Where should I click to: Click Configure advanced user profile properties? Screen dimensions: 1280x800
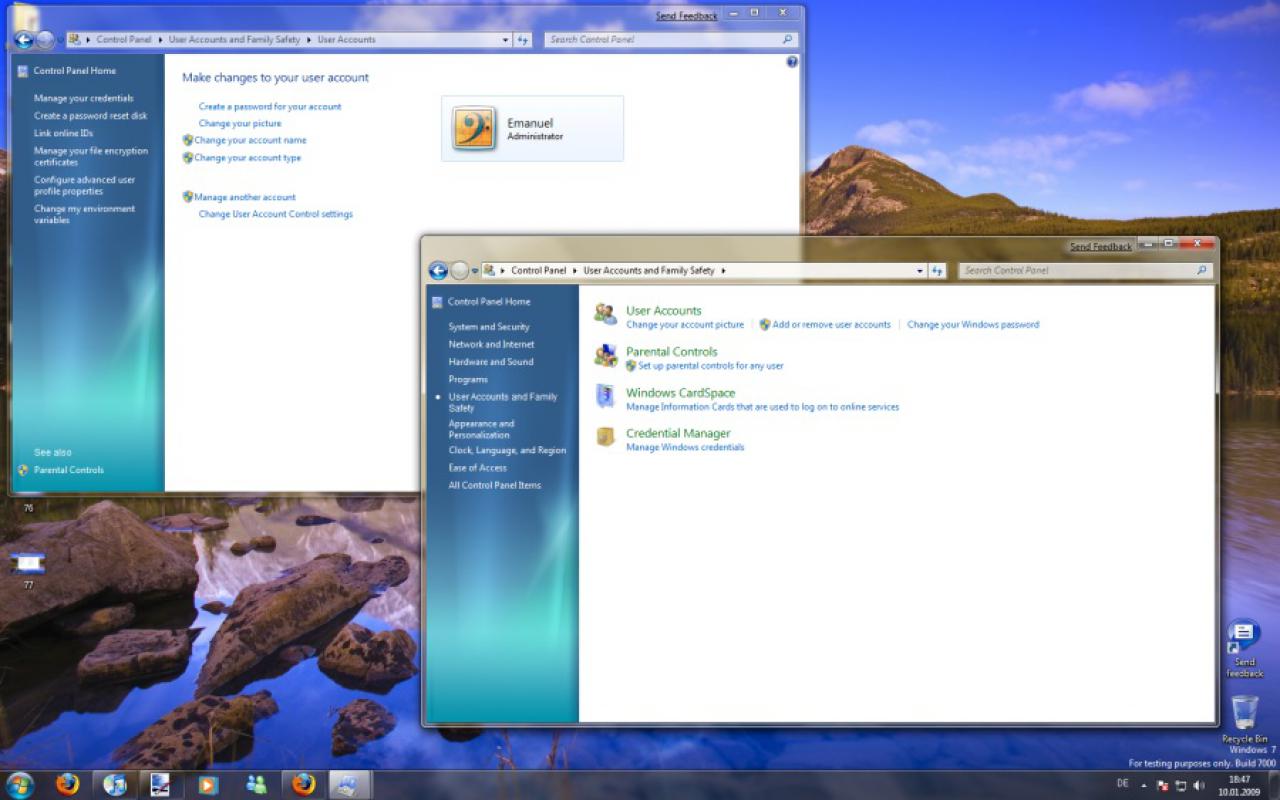tap(84, 186)
